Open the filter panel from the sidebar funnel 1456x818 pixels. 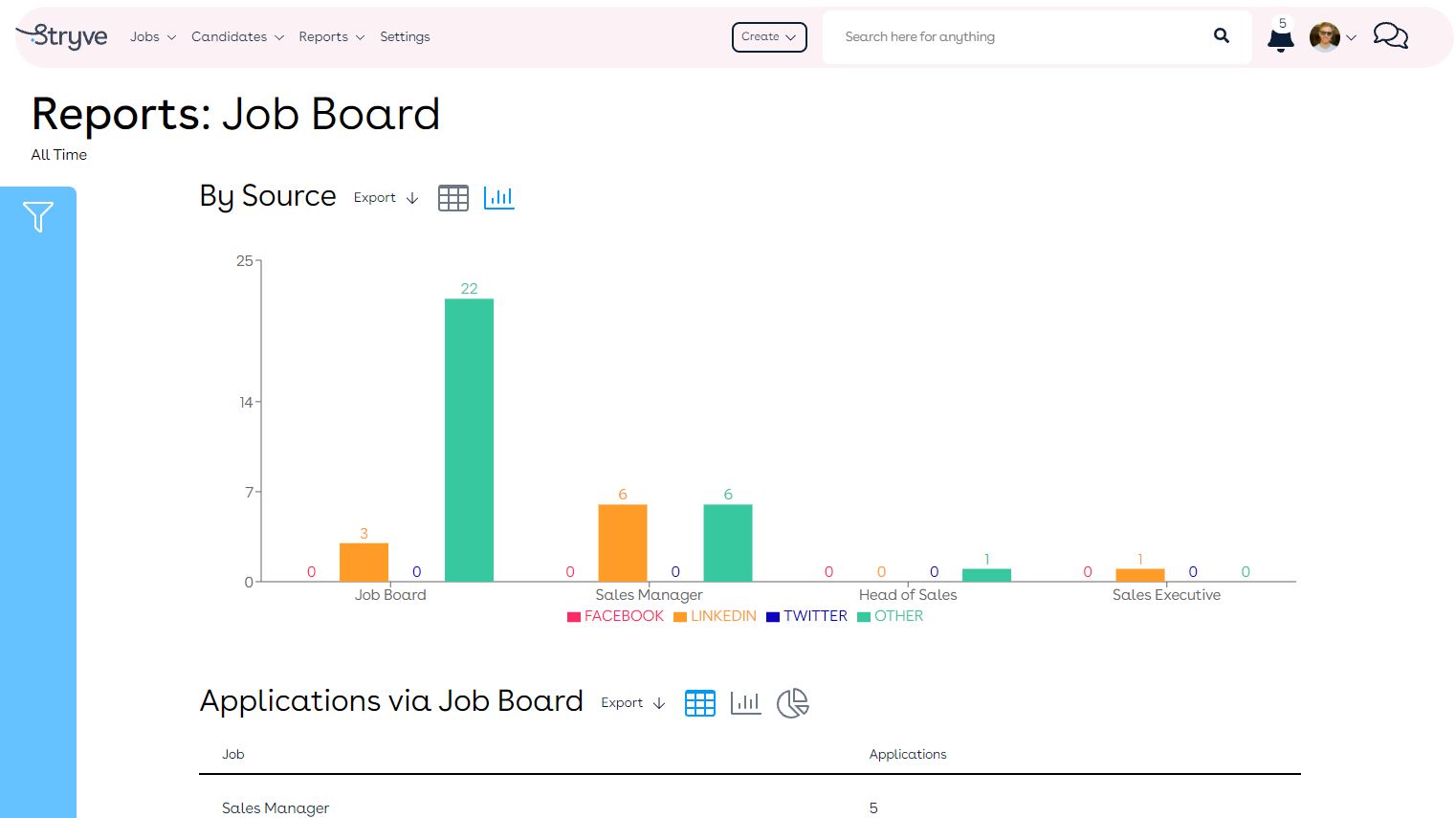pos(38,217)
